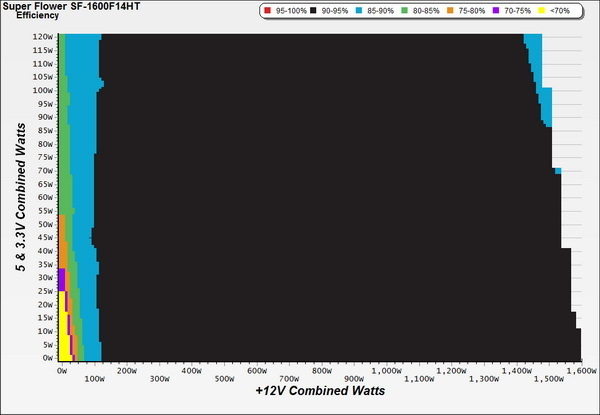Select the <70% legend label
The image size is (600, 415).
pyautogui.click(x=560, y=11)
